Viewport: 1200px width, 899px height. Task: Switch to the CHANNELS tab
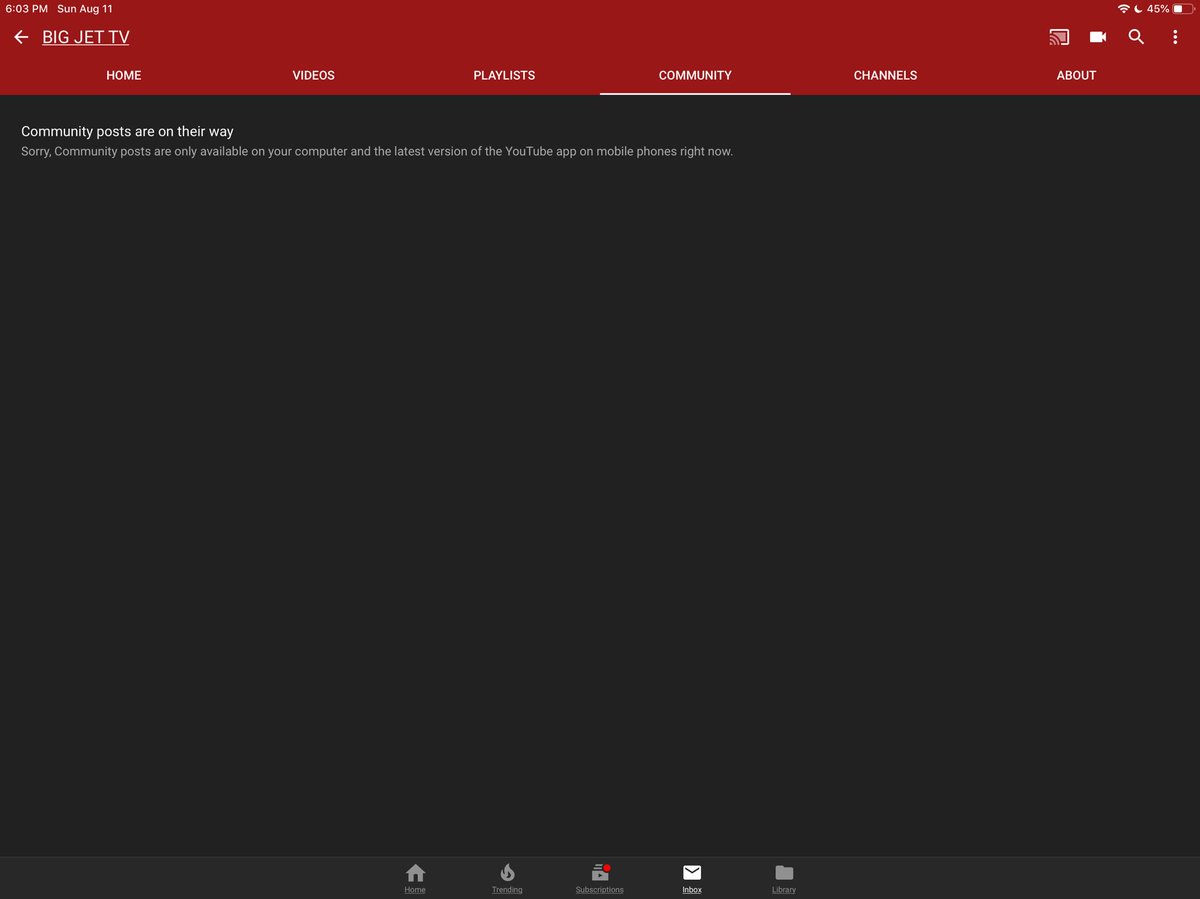pos(885,75)
